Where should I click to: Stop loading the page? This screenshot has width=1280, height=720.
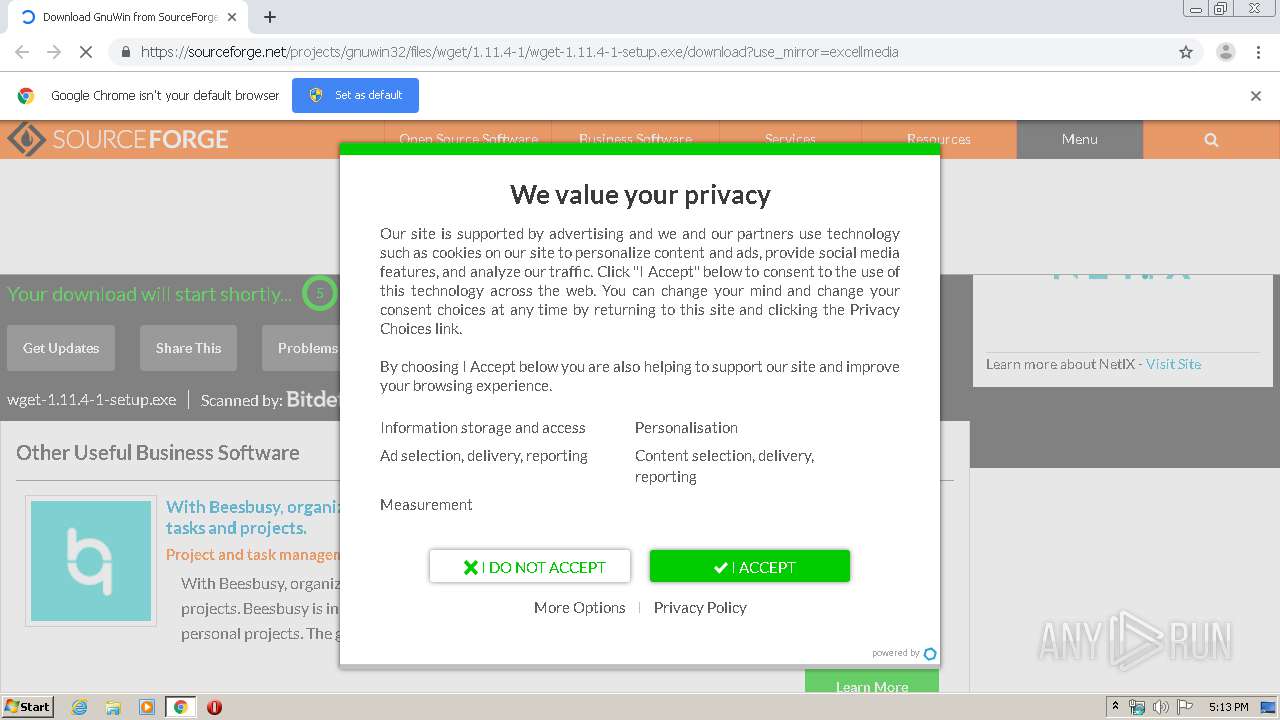point(85,52)
